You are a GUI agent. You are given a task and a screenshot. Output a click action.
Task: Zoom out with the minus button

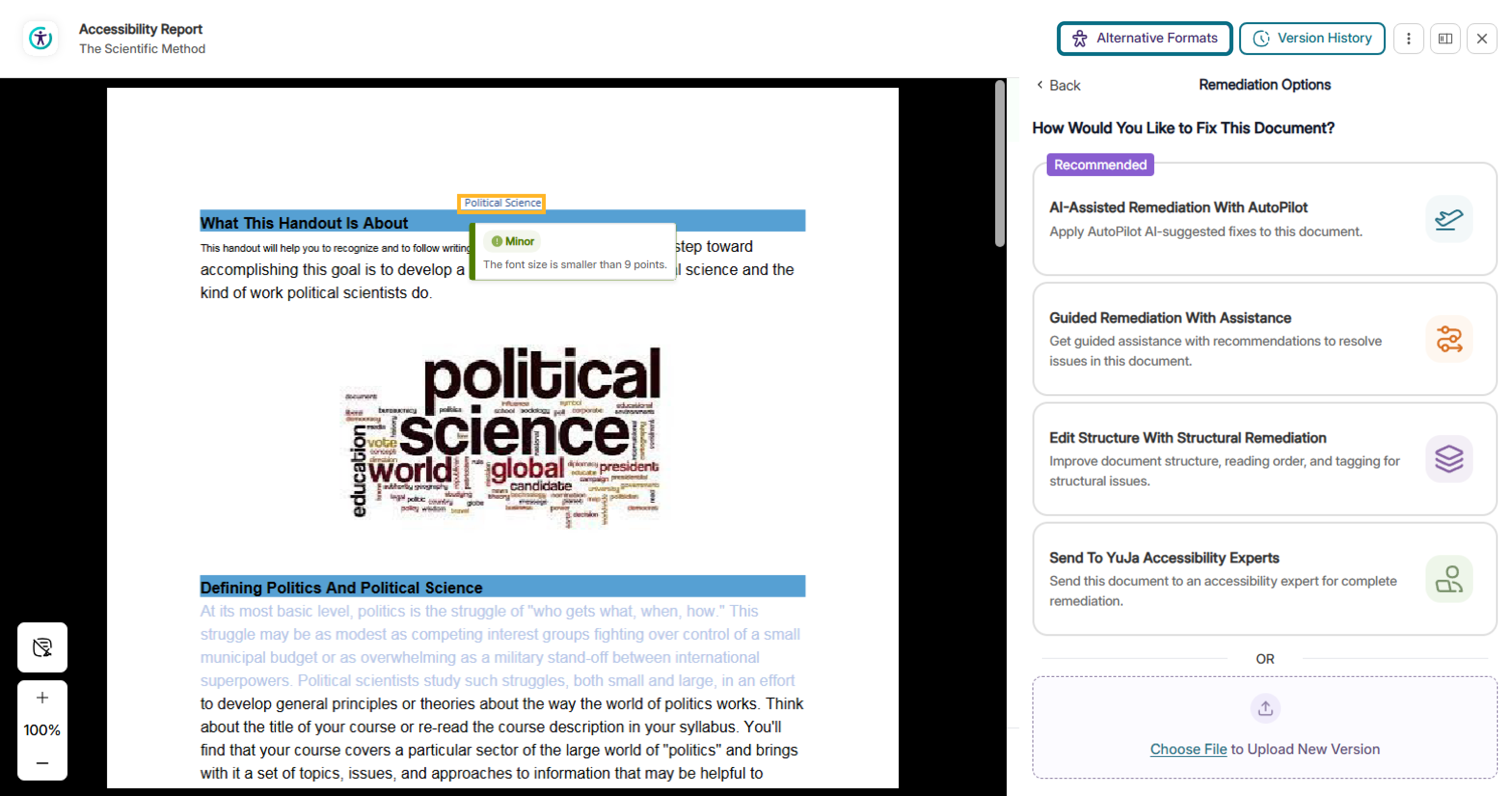pyautogui.click(x=42, y=763)
